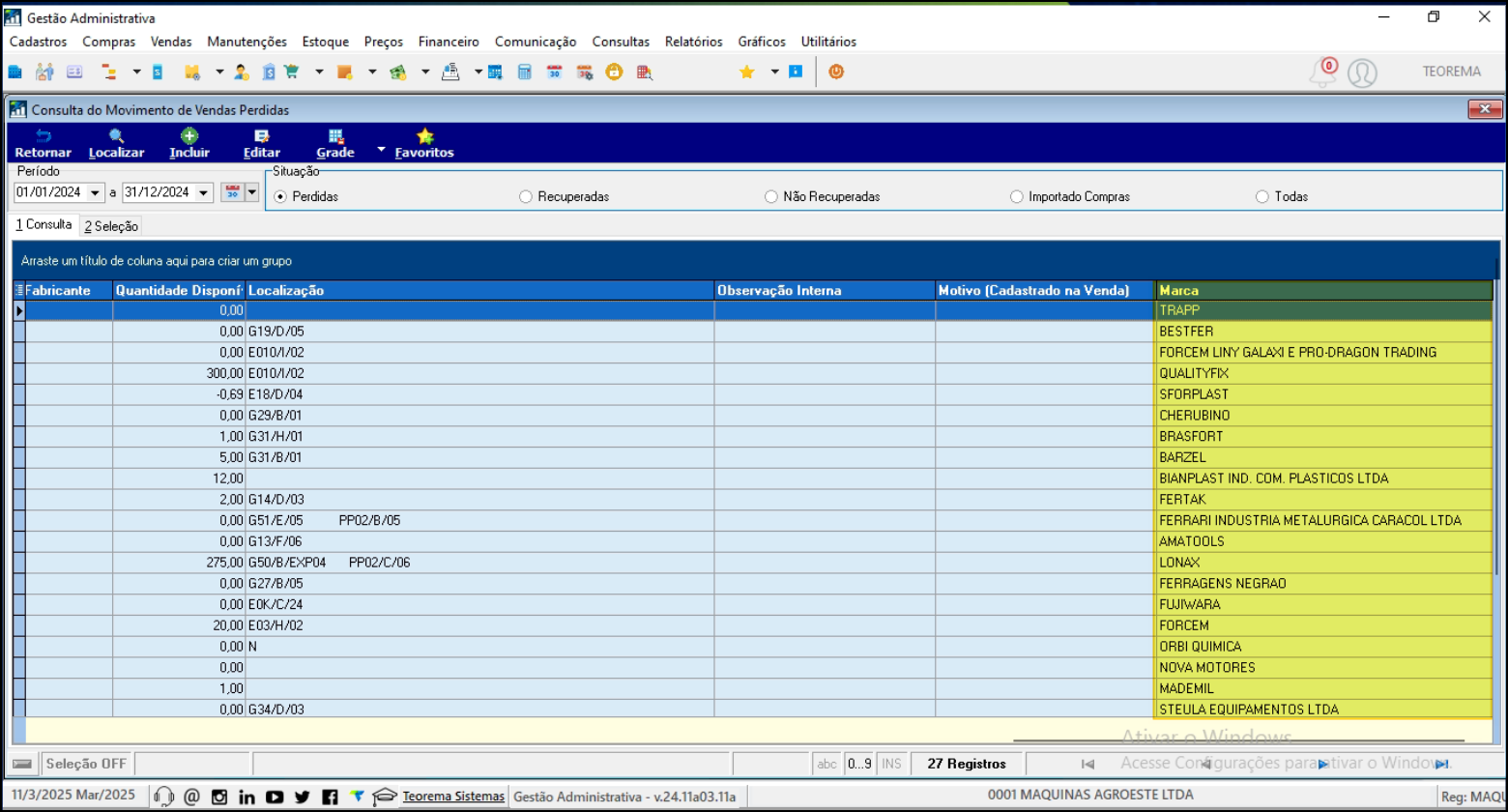
Task: Expand dropdown arrow next to favorites star
Action: click(774, 72)
